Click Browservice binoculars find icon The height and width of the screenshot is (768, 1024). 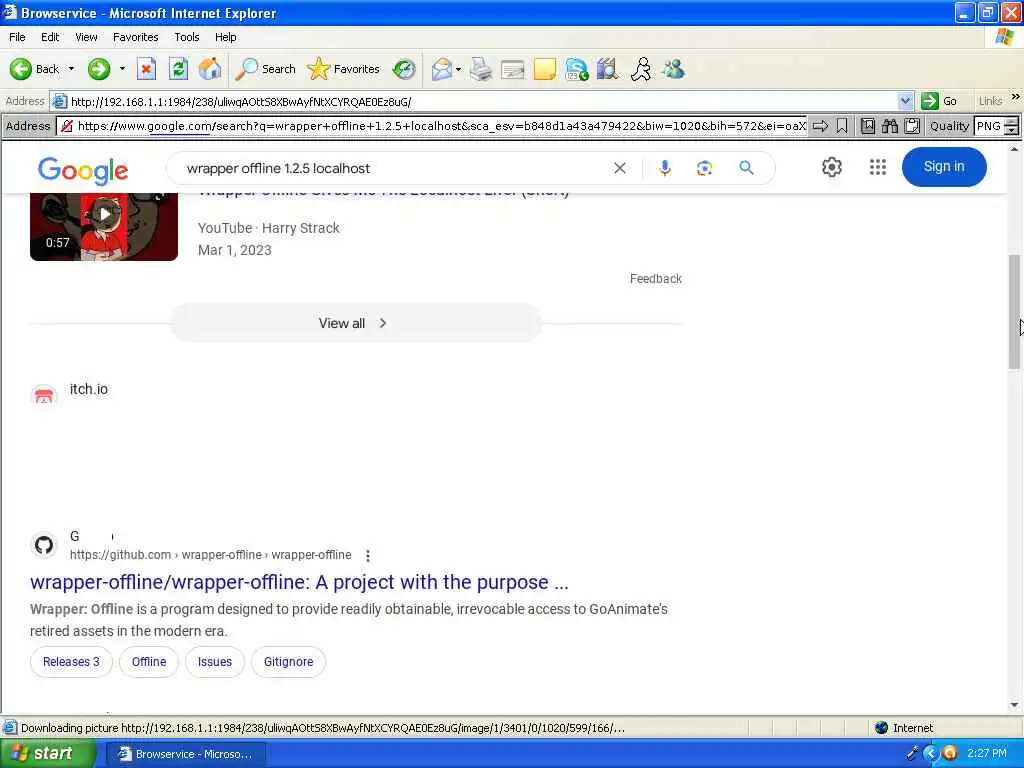[889, 126]
